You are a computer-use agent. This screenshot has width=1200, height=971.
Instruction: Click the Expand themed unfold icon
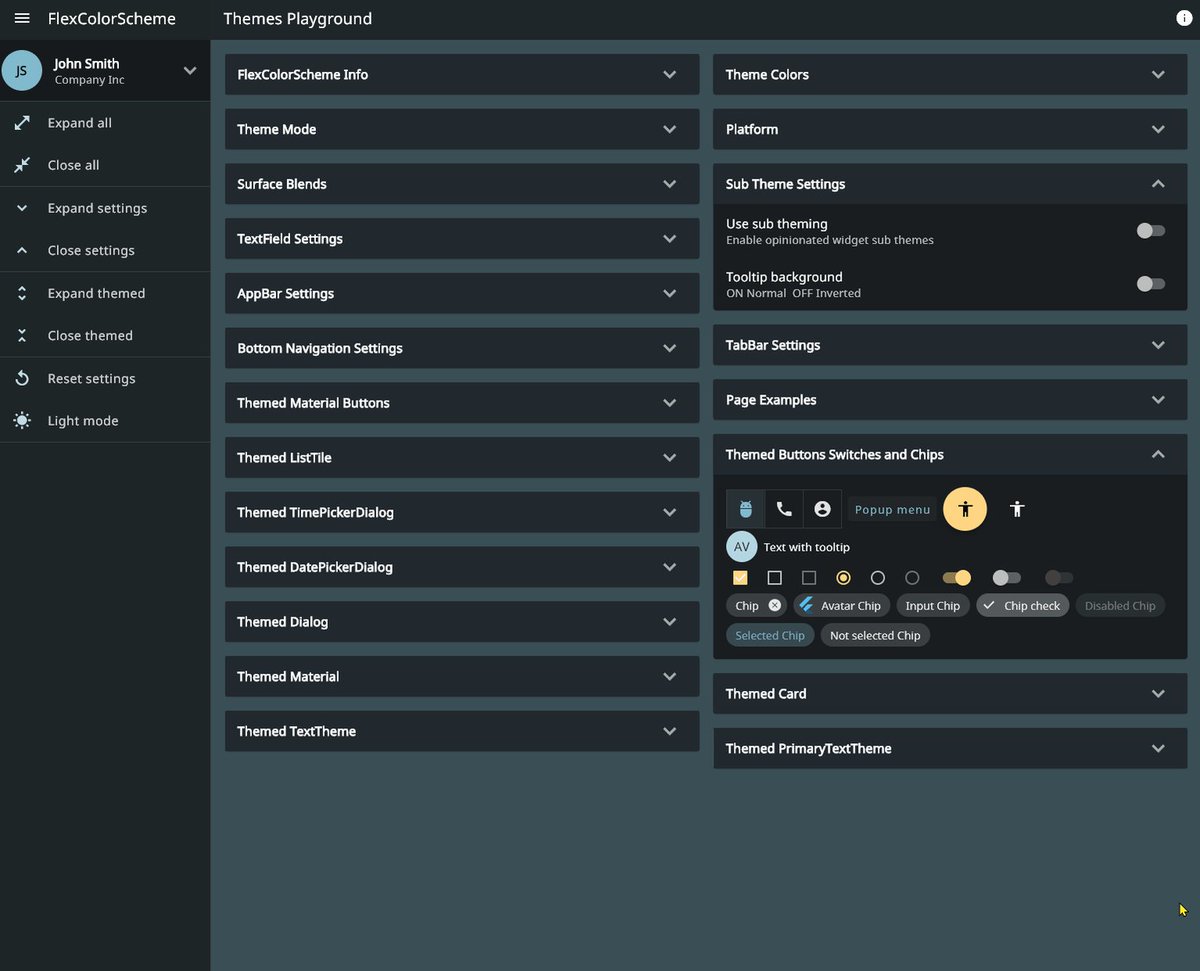tap(22, 293)
